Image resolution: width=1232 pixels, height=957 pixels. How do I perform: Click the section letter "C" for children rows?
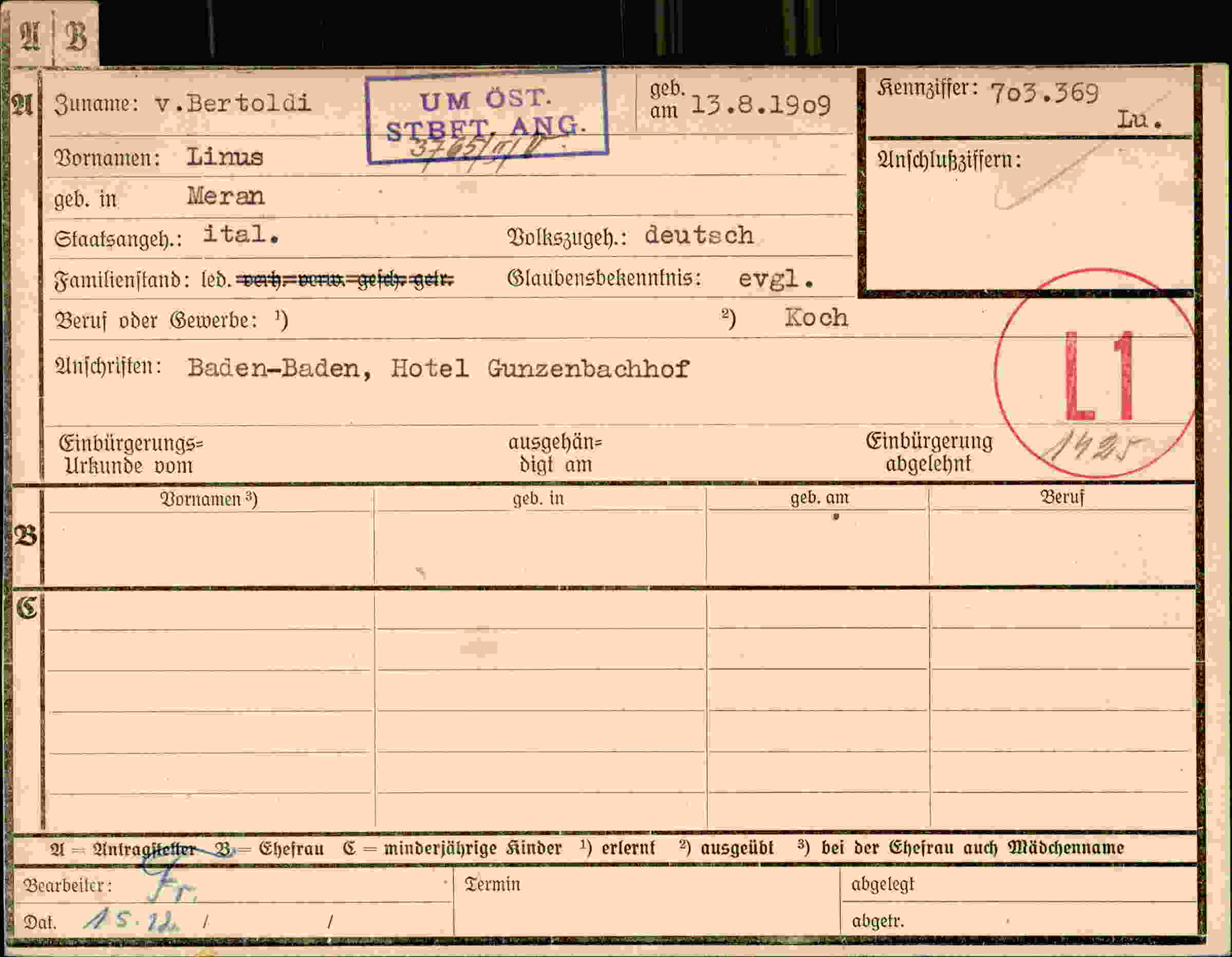click(27, 608)
